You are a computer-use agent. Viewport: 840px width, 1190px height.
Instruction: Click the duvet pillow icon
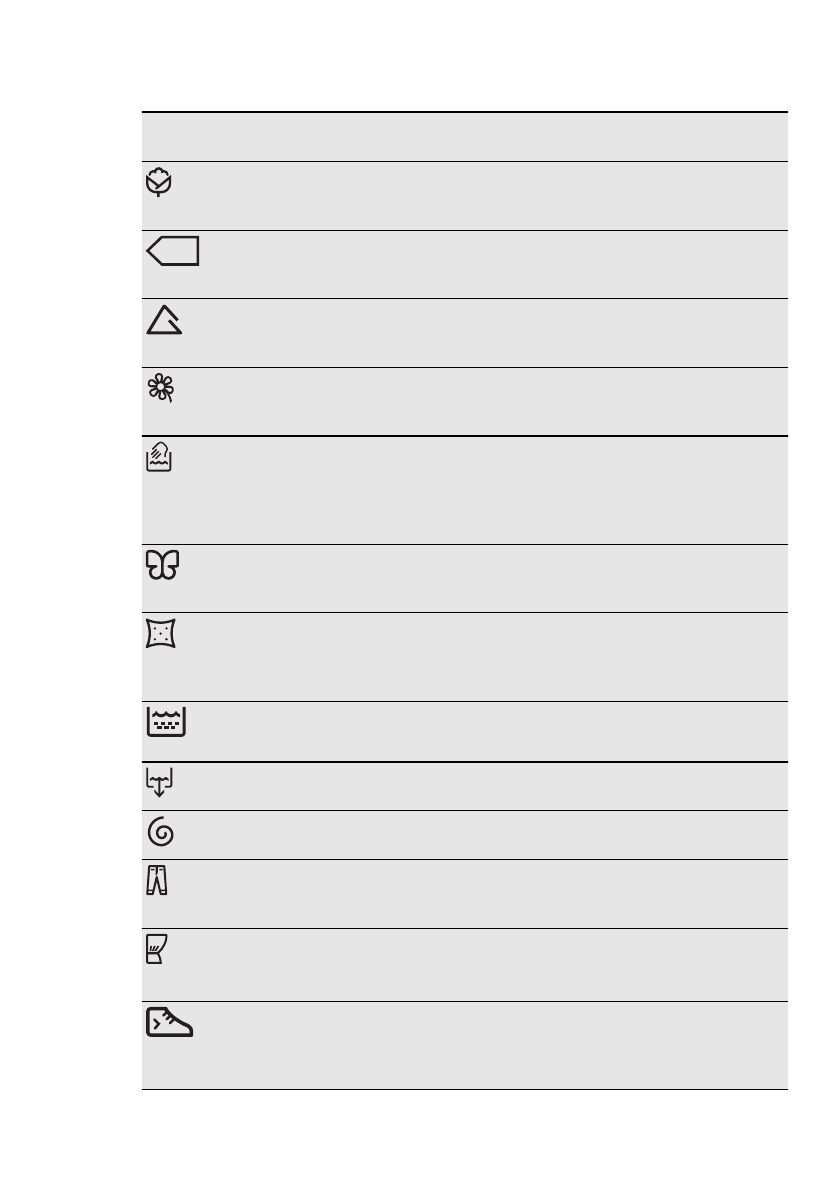160,635
